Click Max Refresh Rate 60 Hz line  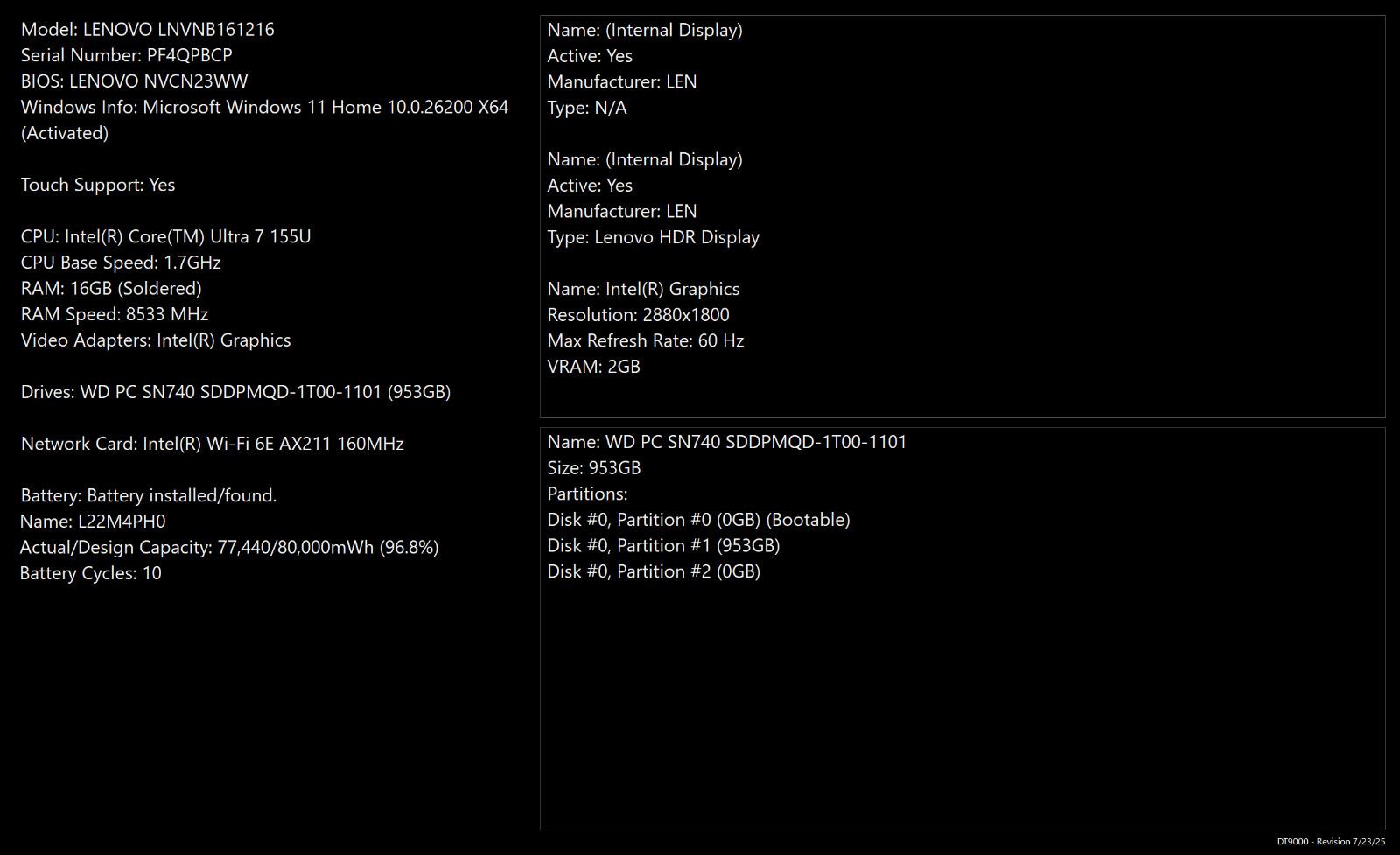click(646, 340)
